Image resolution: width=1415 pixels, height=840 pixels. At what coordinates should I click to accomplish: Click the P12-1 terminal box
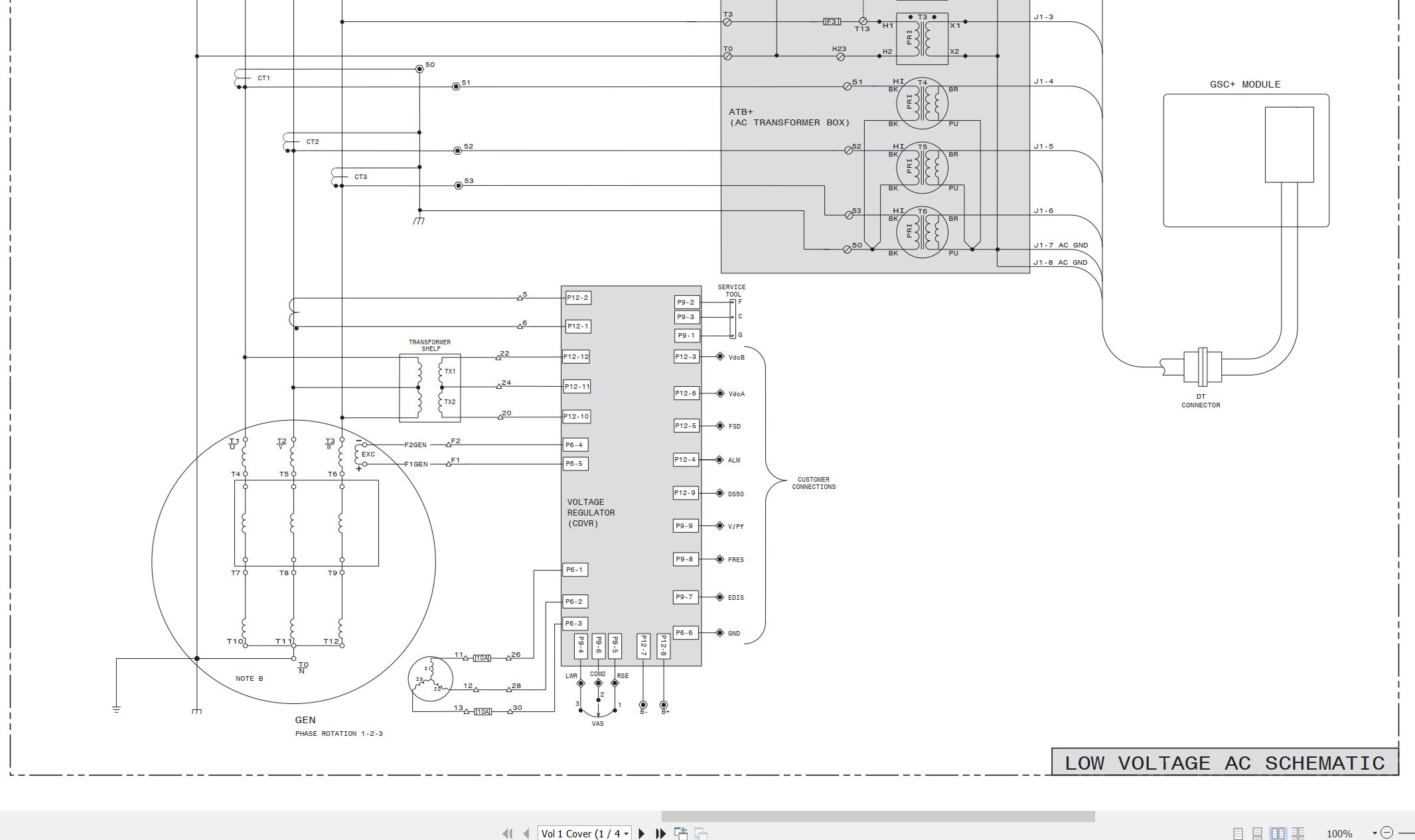click(x=577, y=326)
